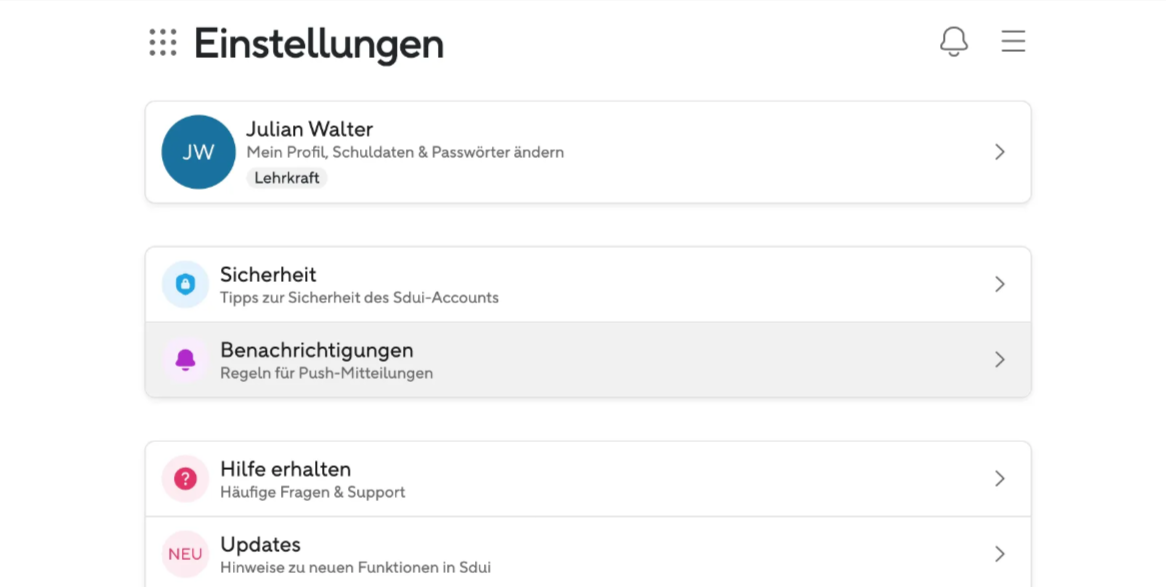This screenshot has width=1166, height=587.
Task: Click the blue Sicherheit shield icon
Action: point(185,284)
